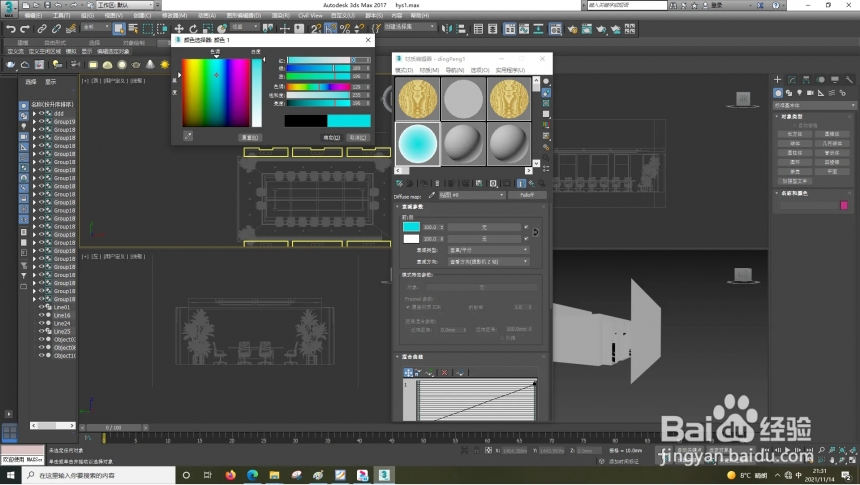Choose the Select and Move tool
The image size is (860, 485).
click(x=179, y=29)
